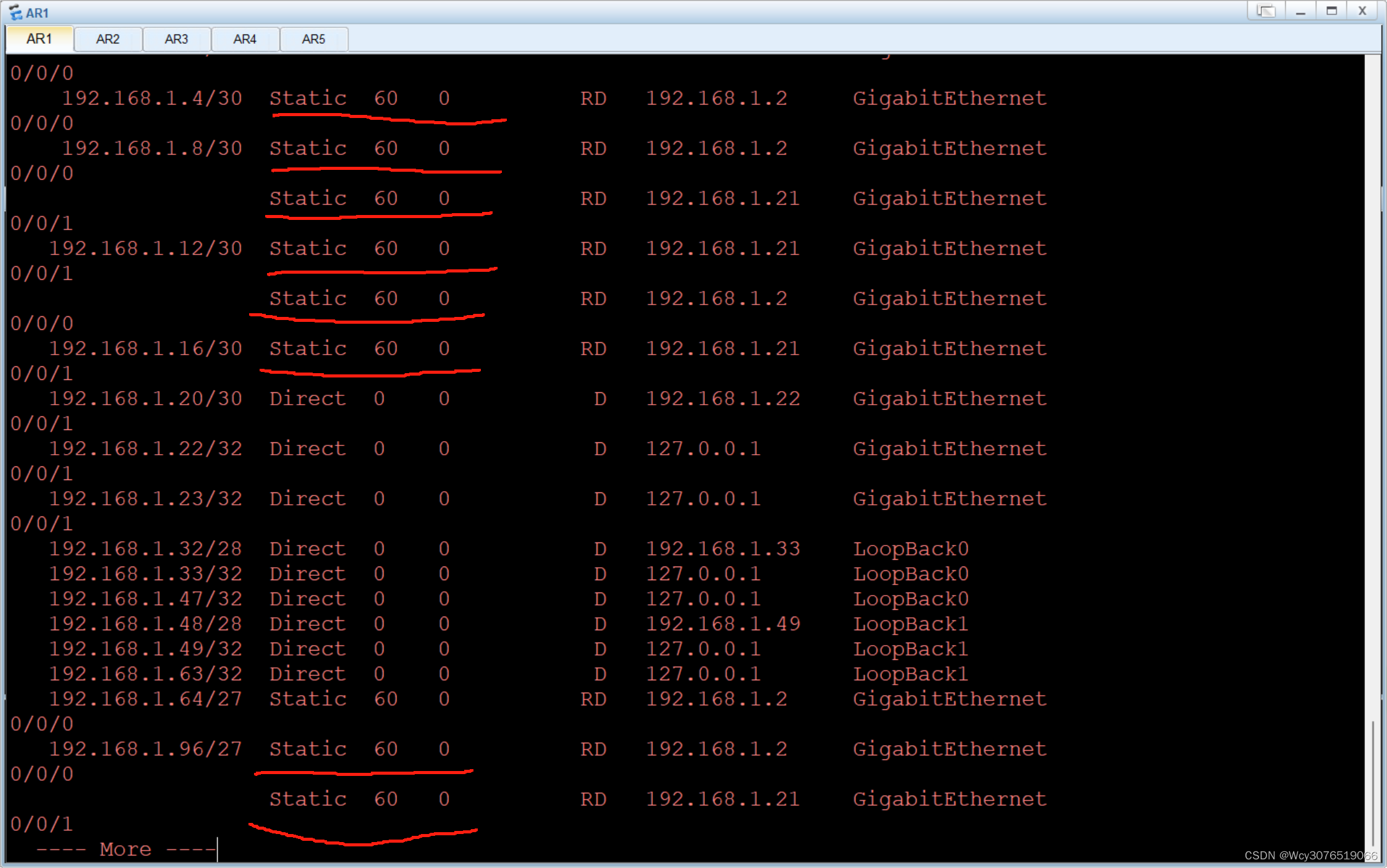1387x868 pixels.
Task: Switch to AR5 router tab
Action: click(312, 38)
